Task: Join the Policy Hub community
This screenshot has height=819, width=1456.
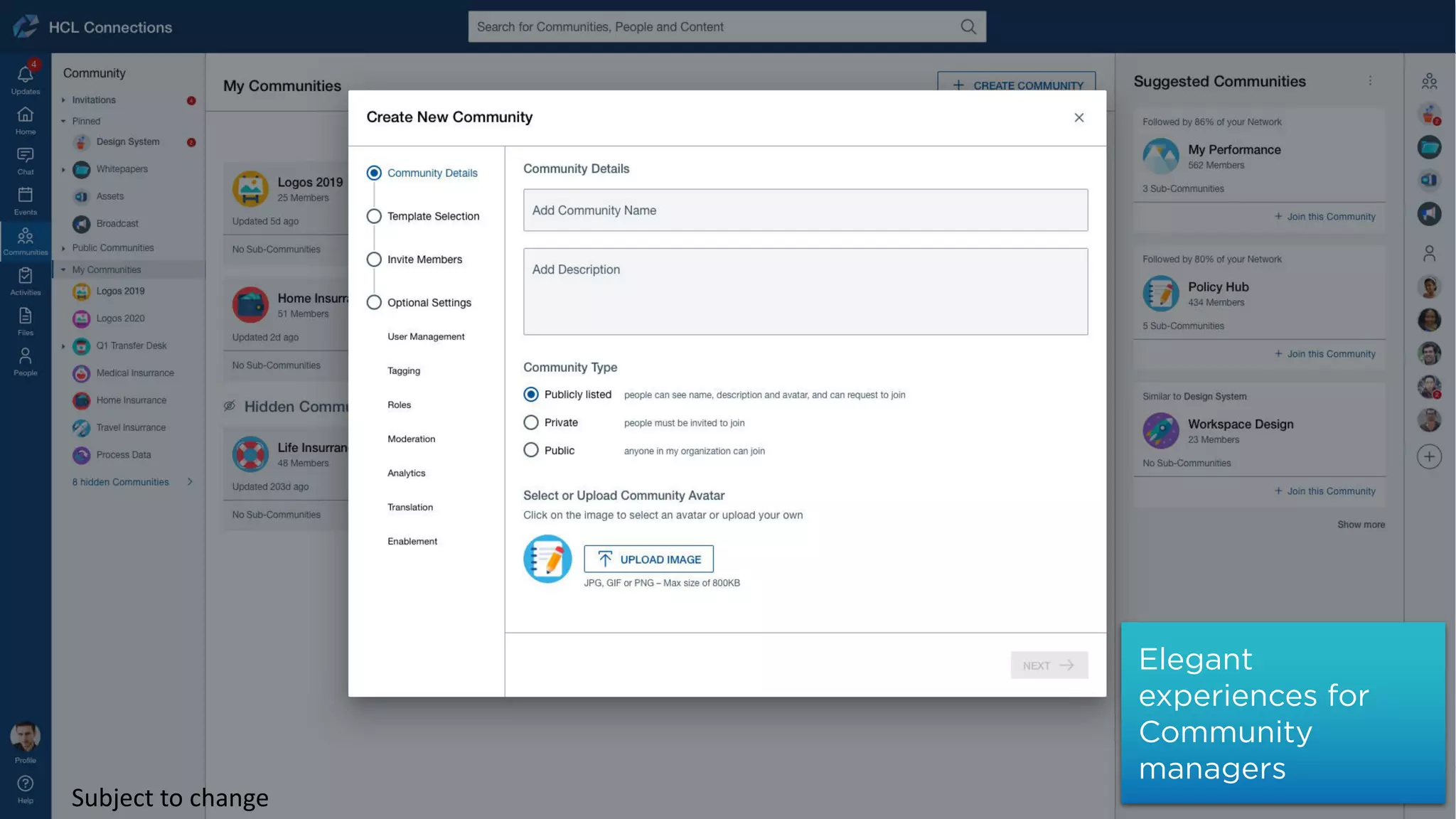Action: click(1324, 354)
